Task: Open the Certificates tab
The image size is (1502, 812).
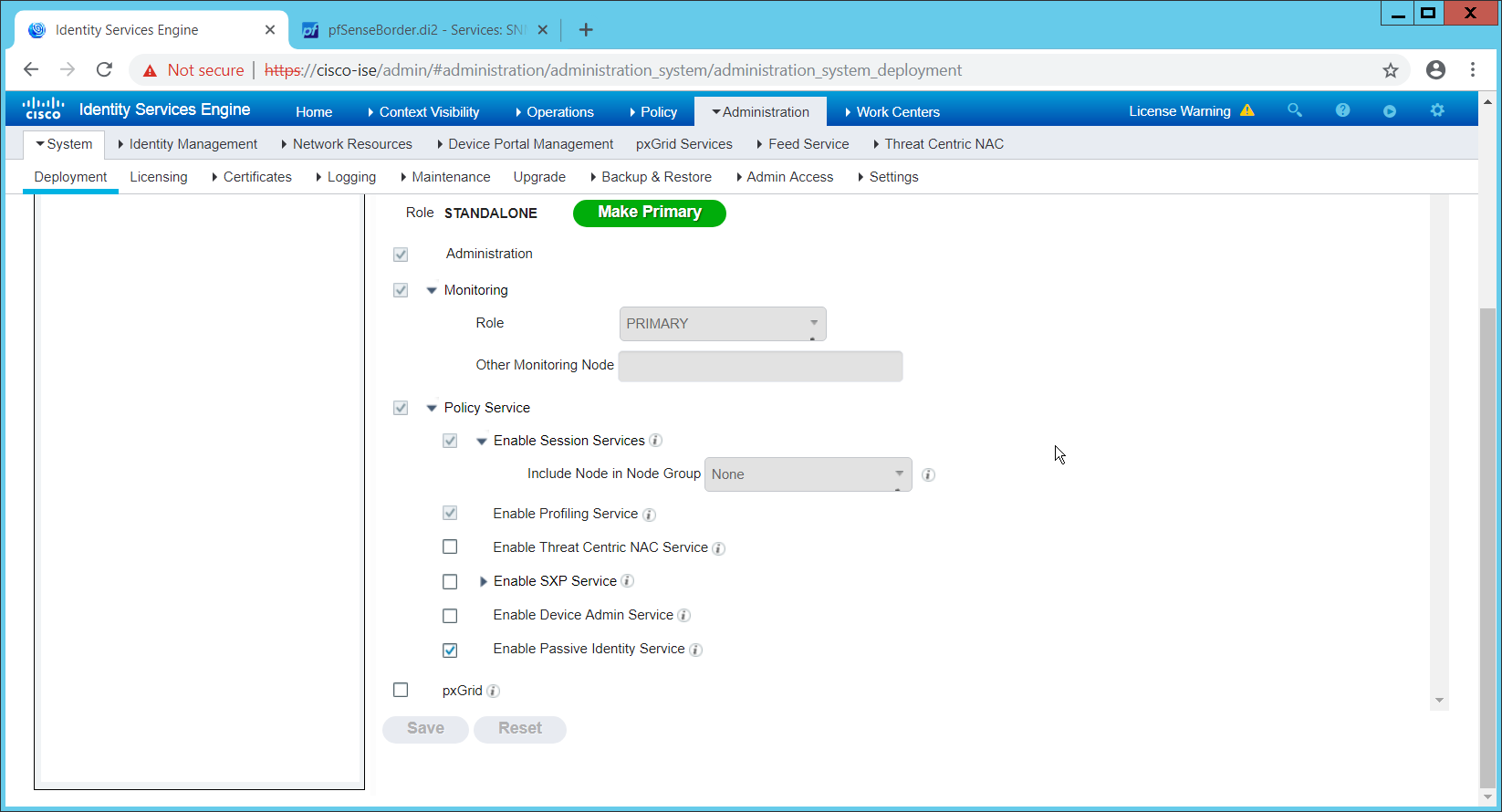Action: coord(251,177)
